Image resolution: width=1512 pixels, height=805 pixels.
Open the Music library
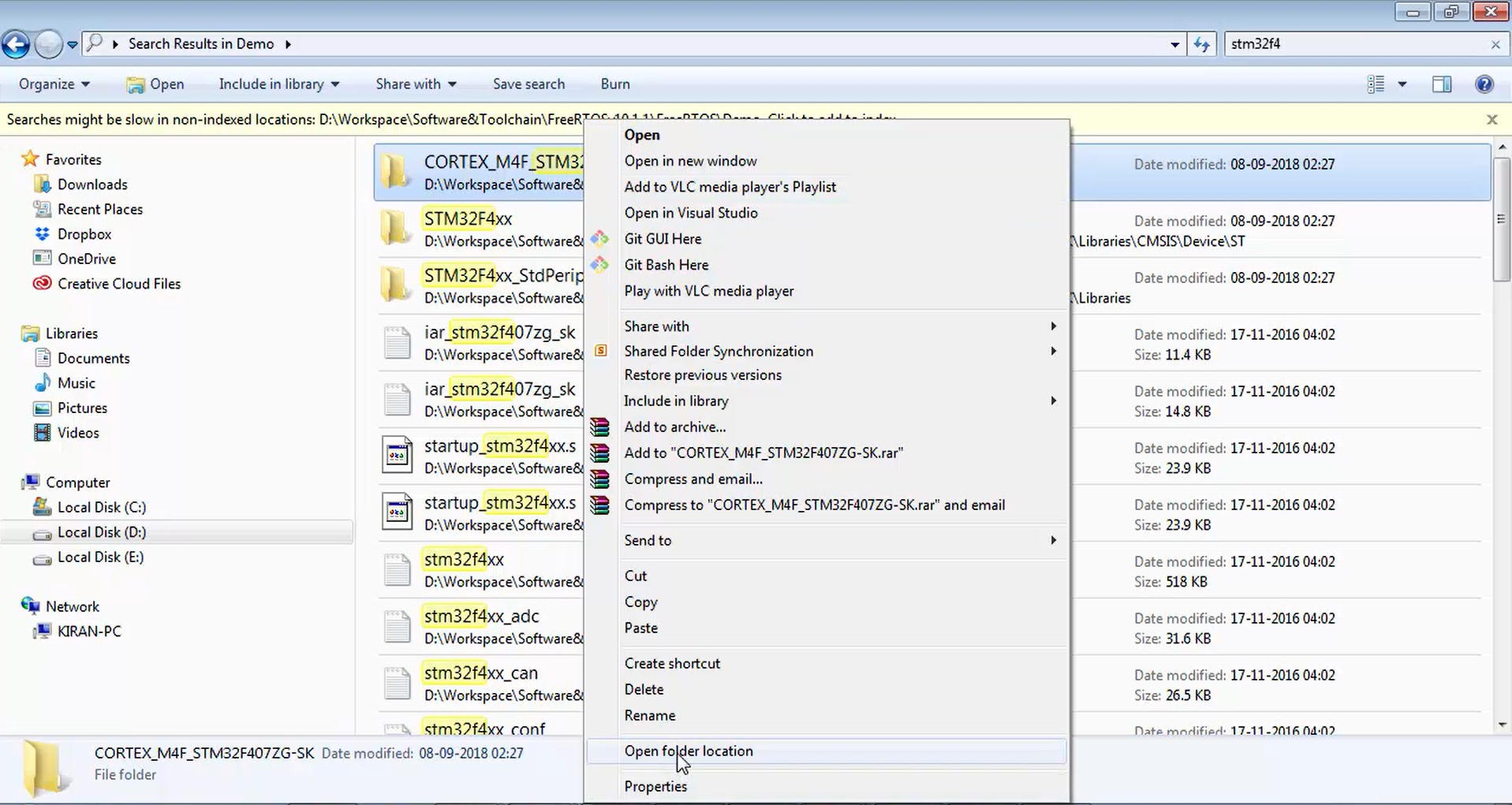click(77, 383)
